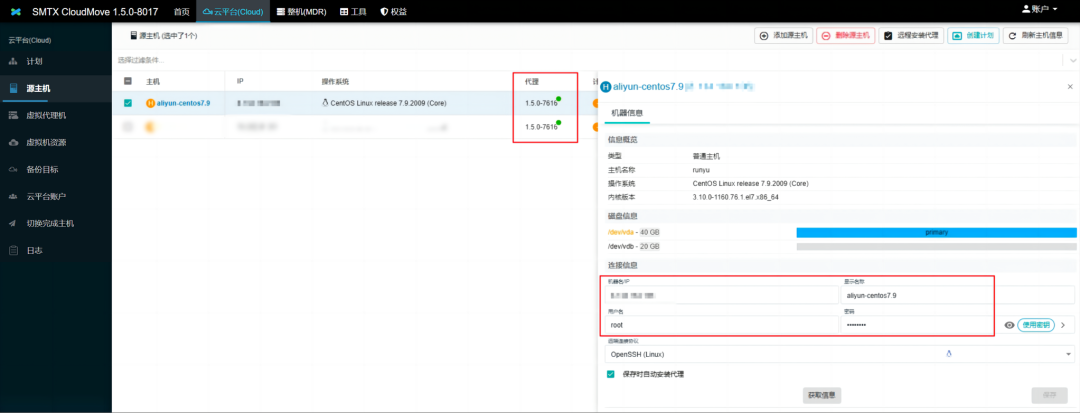Uncheck the aliyun-centos7.9 row checkbox
Screen dimensions: 1080x413
127,103
